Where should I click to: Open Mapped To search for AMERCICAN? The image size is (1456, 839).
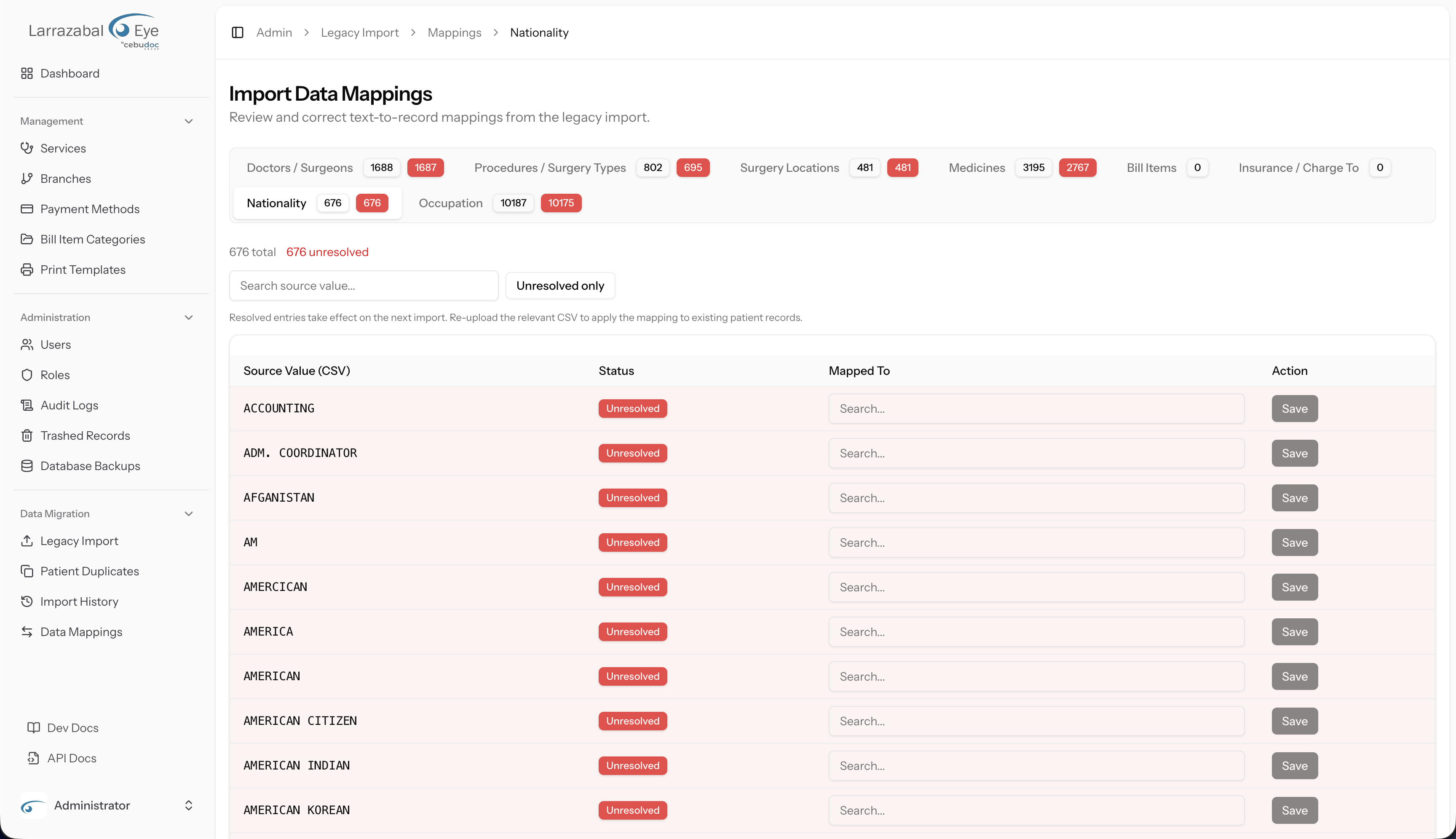coord(1036,587)
